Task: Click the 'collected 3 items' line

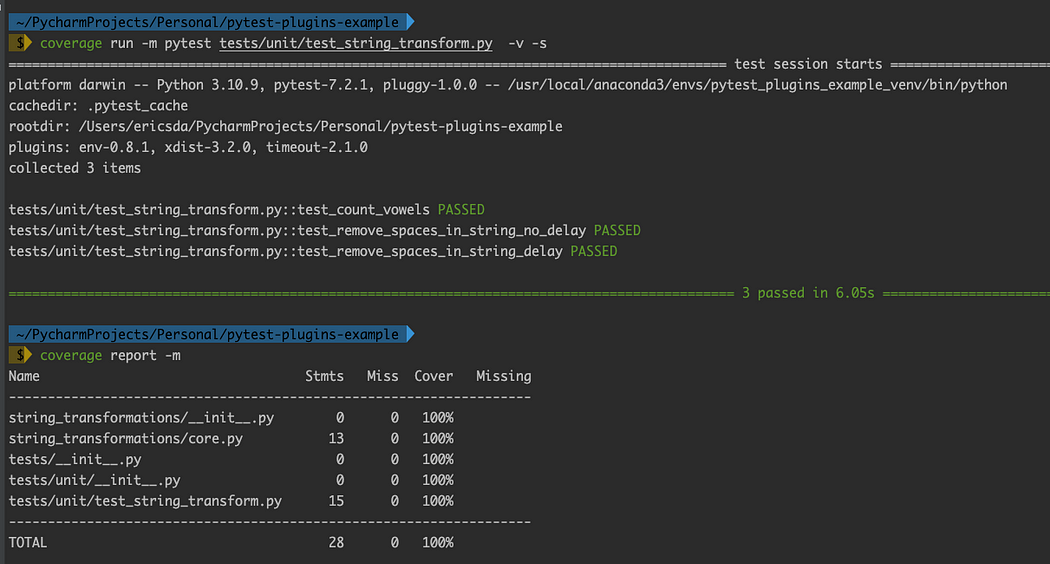Action: click(75, 168)
